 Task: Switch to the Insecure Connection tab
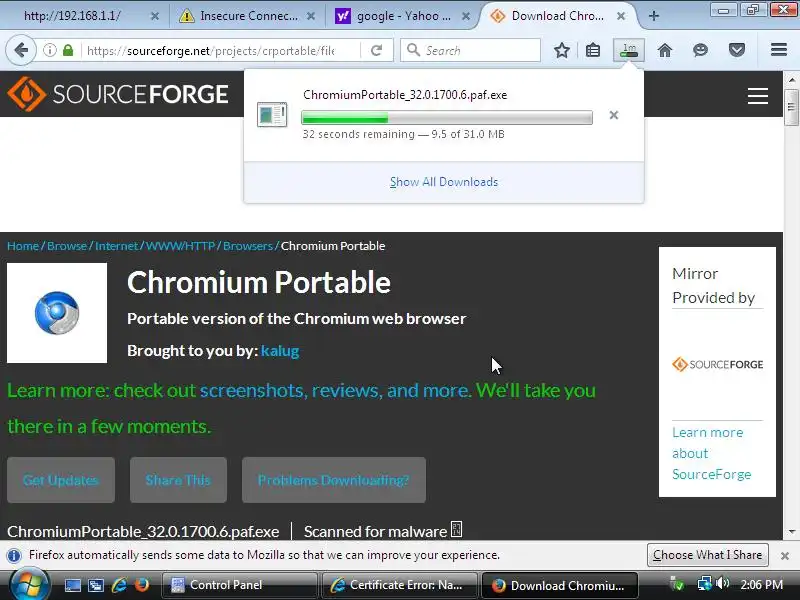point(247,16)
